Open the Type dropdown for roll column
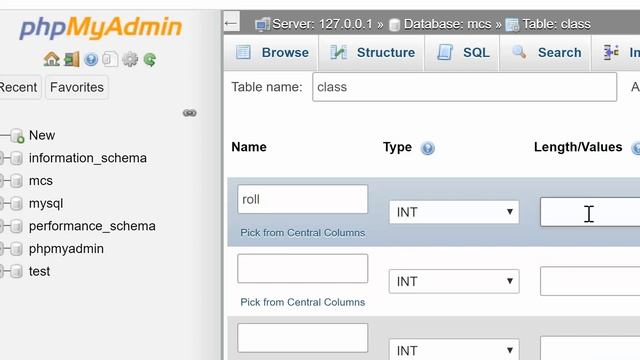The width and height of the screenshot is (640, 360). click(x=454, y=212)
